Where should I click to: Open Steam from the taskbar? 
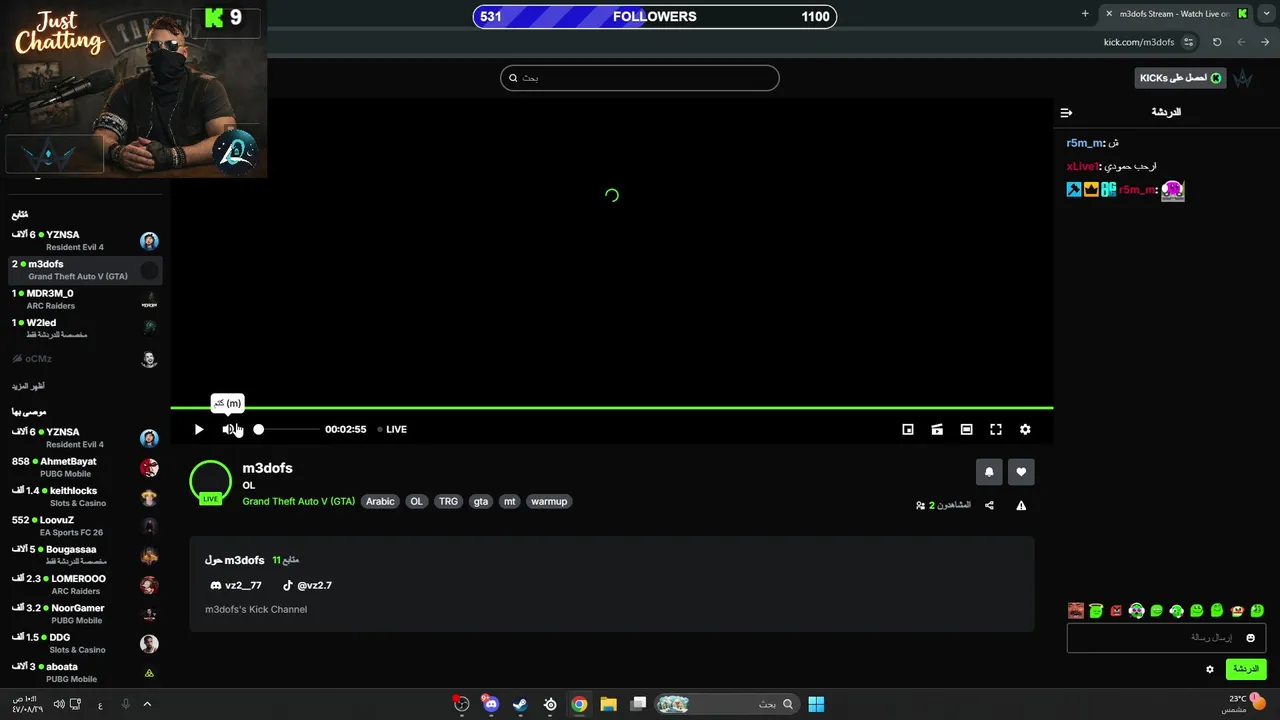tap(520, 704)
